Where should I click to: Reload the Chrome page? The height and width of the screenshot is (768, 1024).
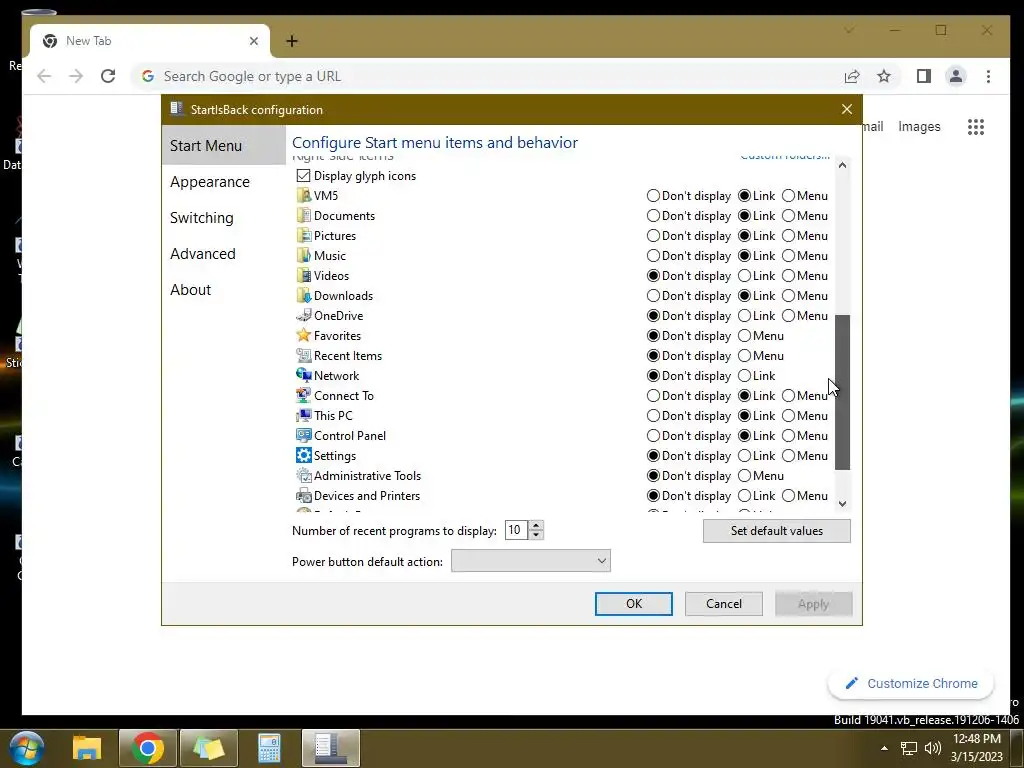point(108,76)
